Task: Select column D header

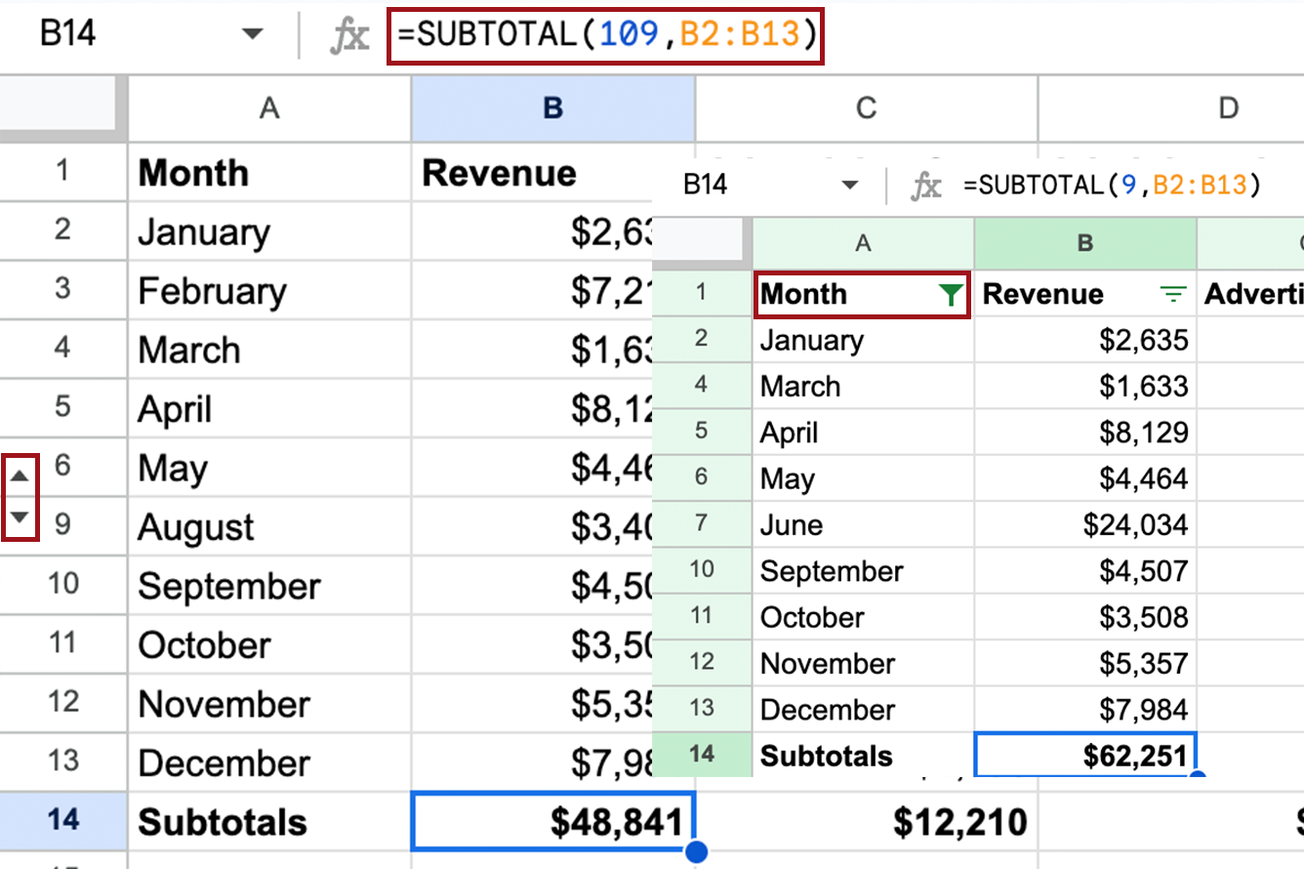Action: pyautogui.click(x=1228, y=108)
